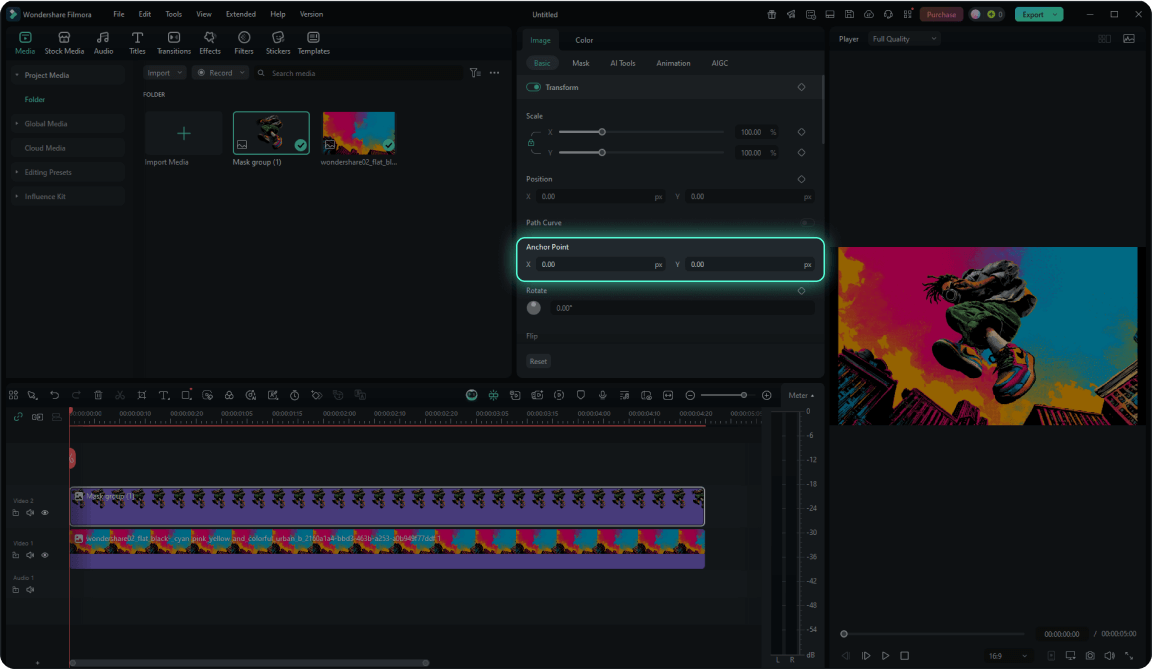The image size is (1152, 669).
Task: Toggle the Transform switch off
Action: point(533,87)
